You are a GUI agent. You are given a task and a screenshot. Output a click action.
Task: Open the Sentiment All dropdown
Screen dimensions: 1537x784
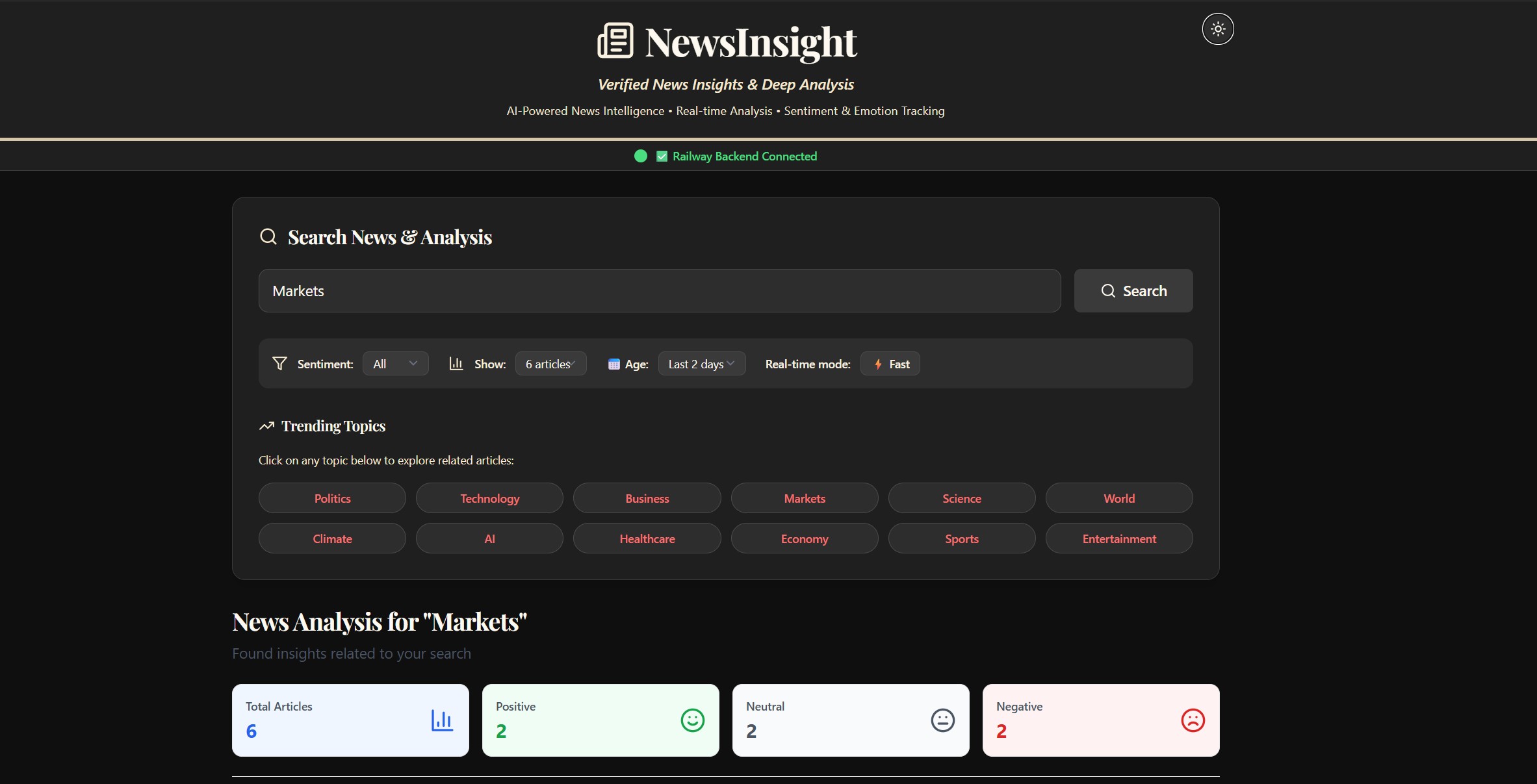(x=395, y=364)
